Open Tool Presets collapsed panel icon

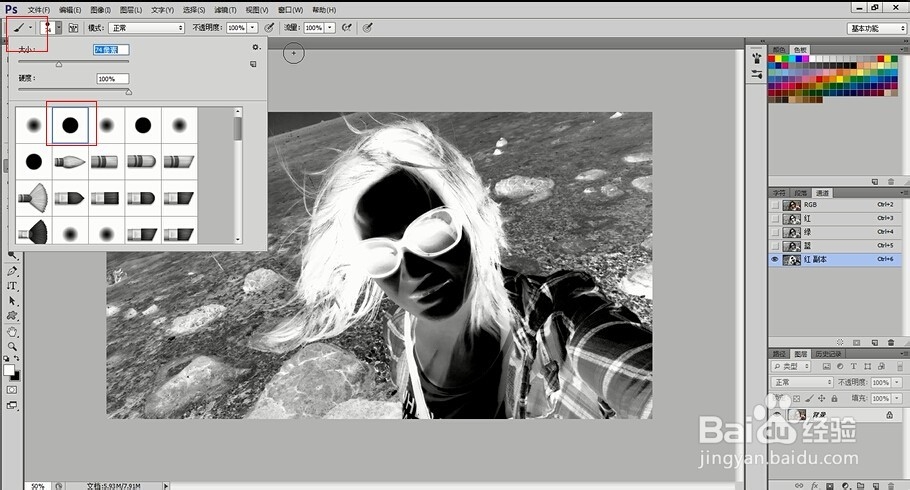[x=756, y=74]
